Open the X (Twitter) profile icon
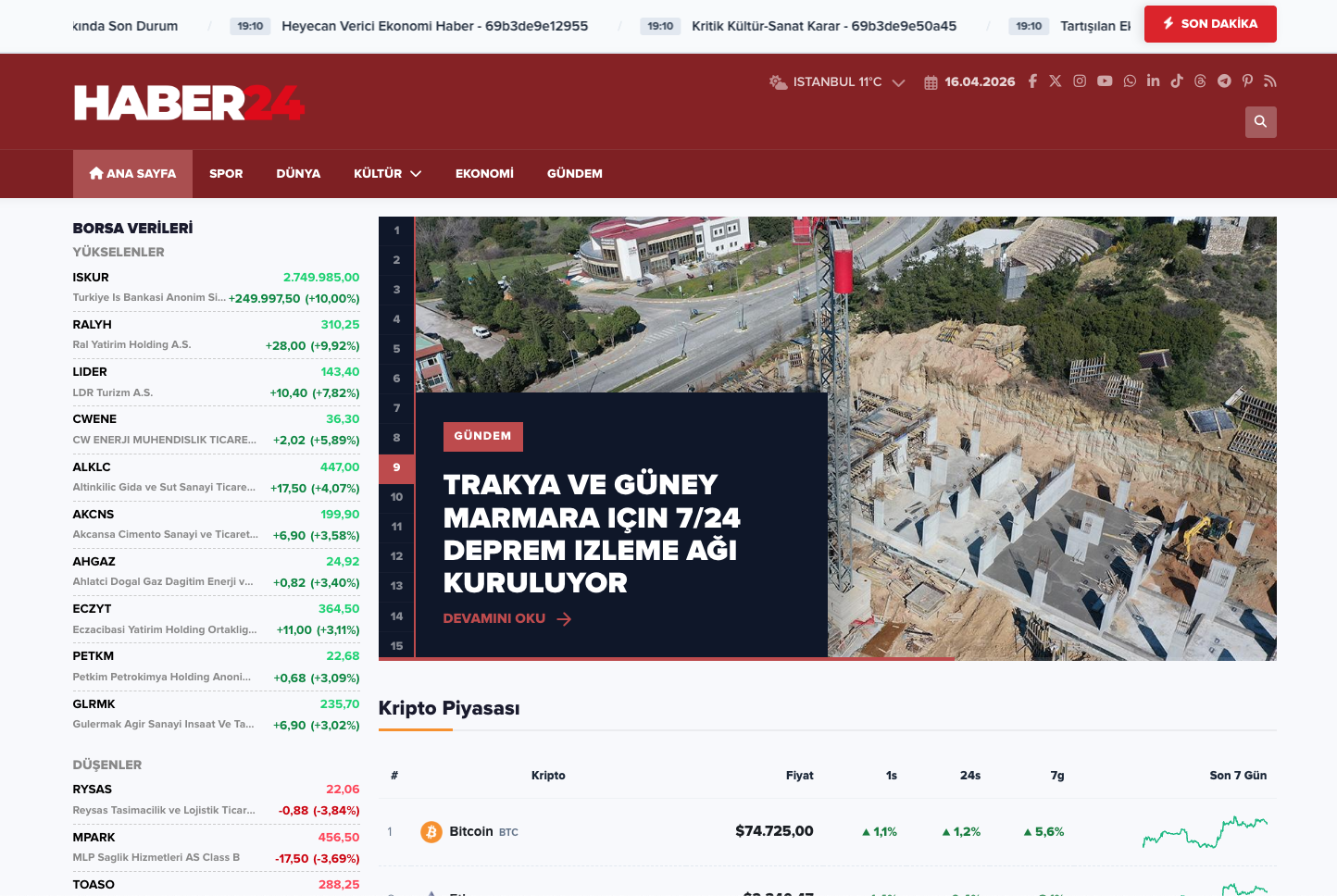 coord(1056,81)
